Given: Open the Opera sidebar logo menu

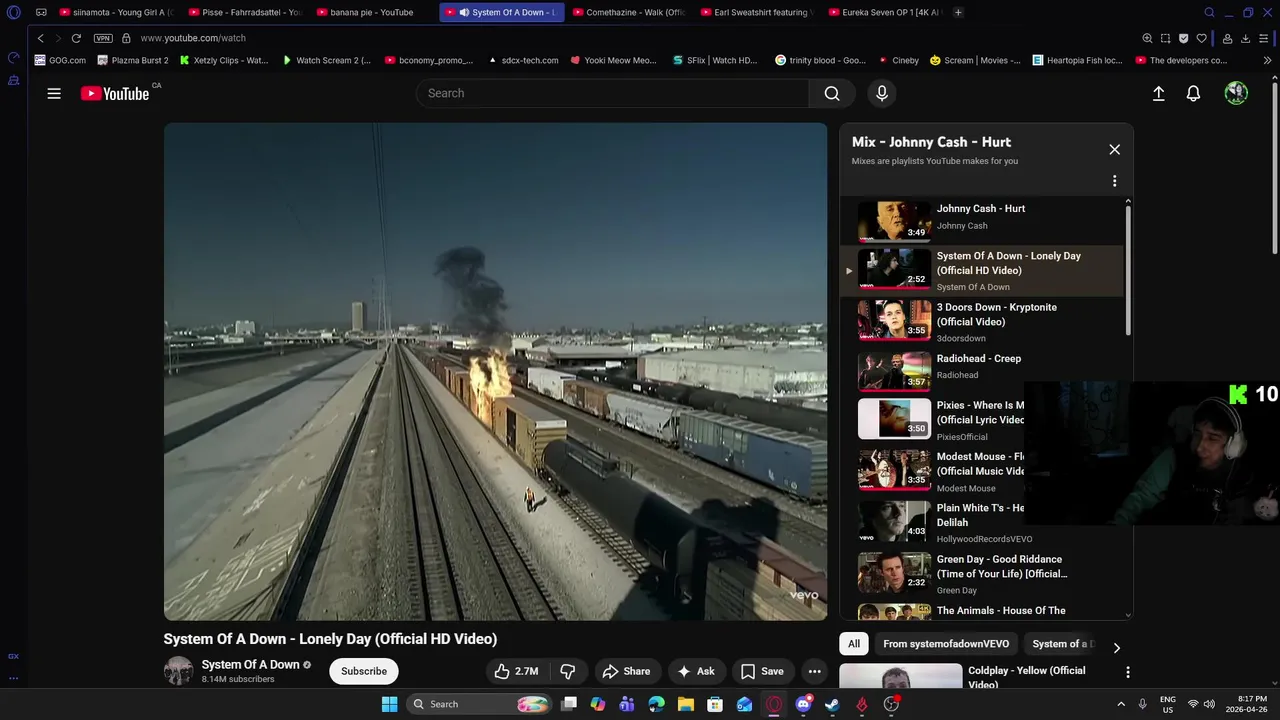Looking at the screenshot, I should (13, 12).
